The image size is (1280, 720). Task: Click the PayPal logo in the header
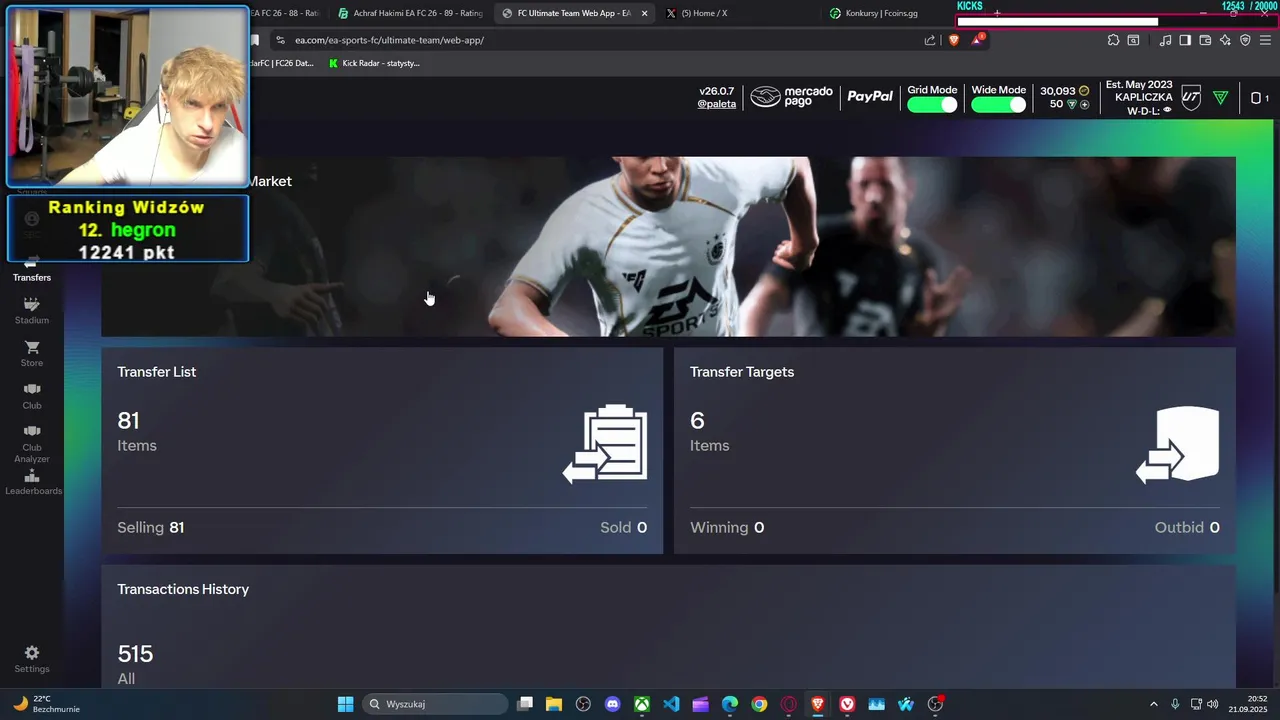click(x=870, y=97)
